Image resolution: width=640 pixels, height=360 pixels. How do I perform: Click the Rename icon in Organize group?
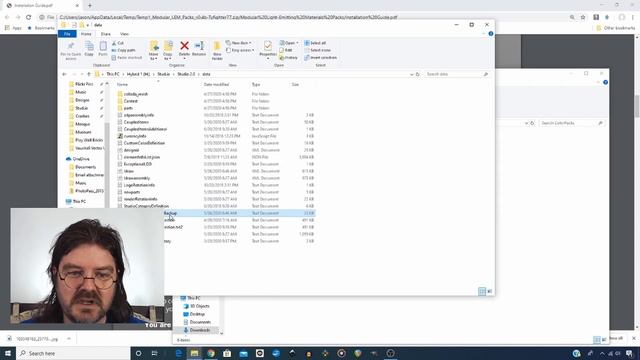coord(199,46)
